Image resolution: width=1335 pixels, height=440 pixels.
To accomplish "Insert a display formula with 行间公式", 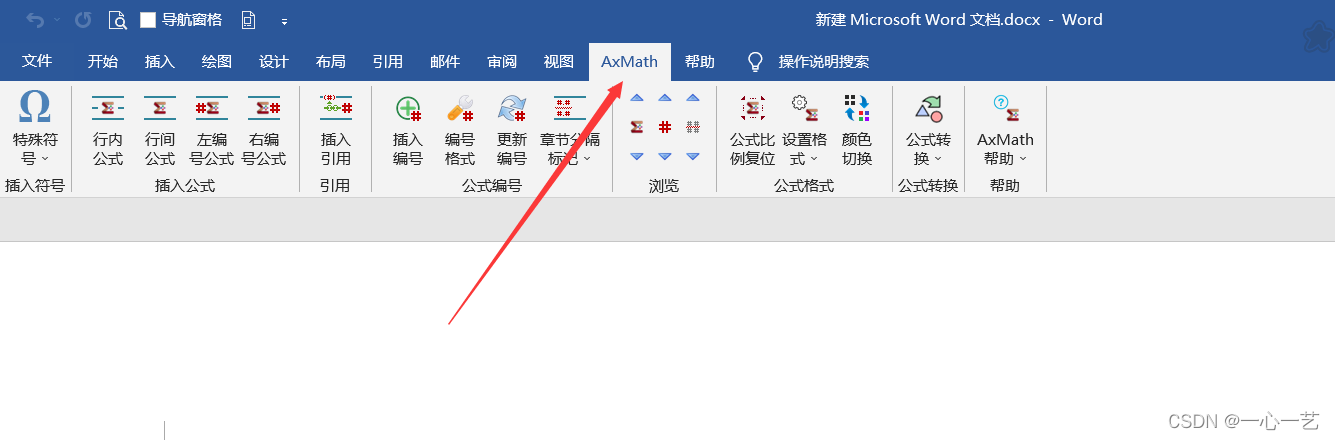I will [160, 129].
